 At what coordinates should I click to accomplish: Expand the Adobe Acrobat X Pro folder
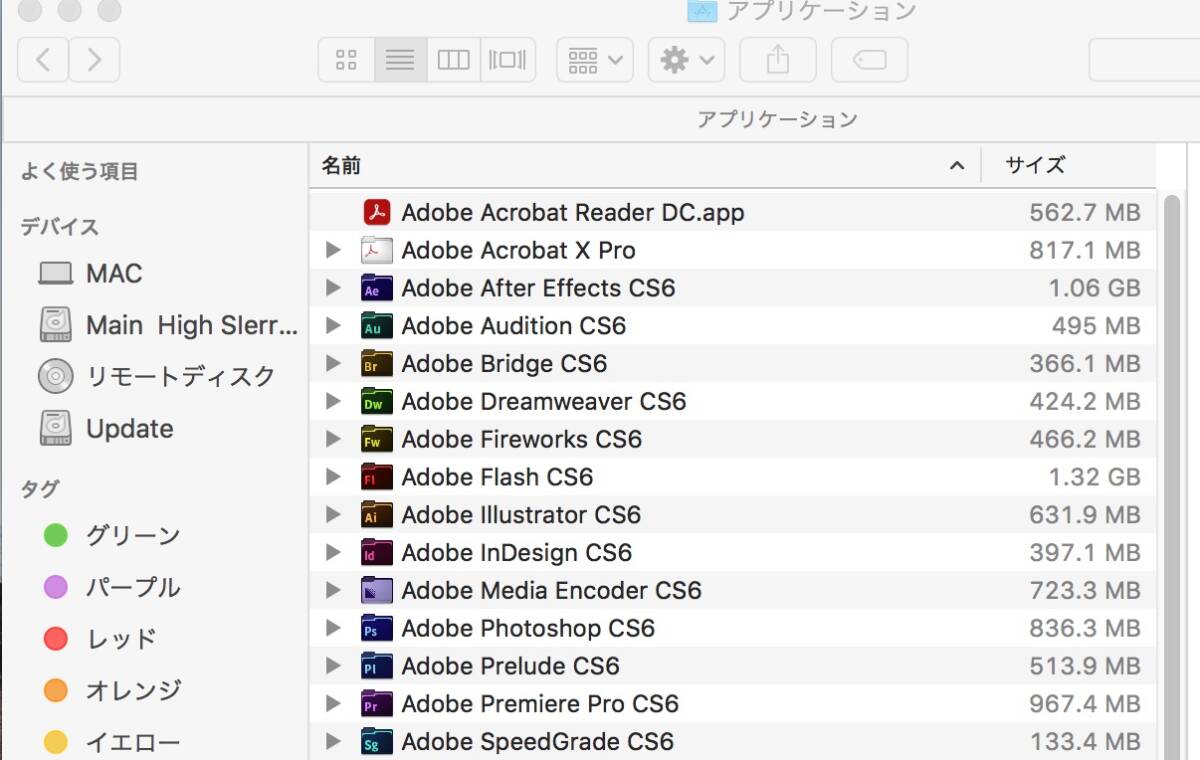click(x=334, y=250)
